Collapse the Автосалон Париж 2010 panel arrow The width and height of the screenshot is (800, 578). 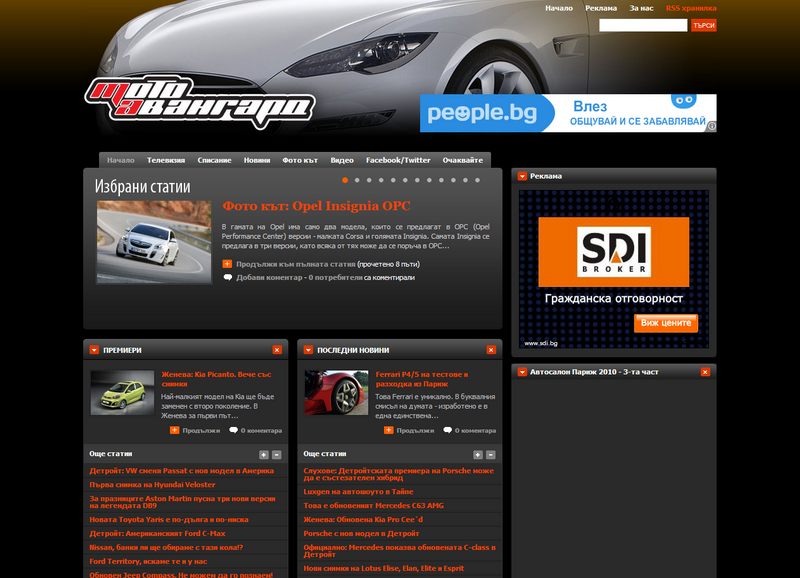tap(522, 372)
